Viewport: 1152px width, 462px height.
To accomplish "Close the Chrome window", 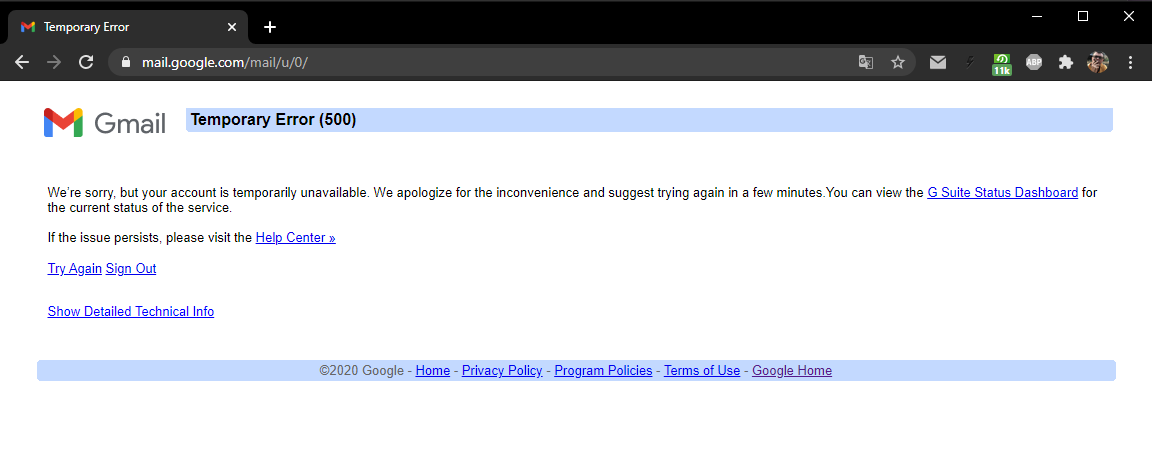I will 1128,16.
